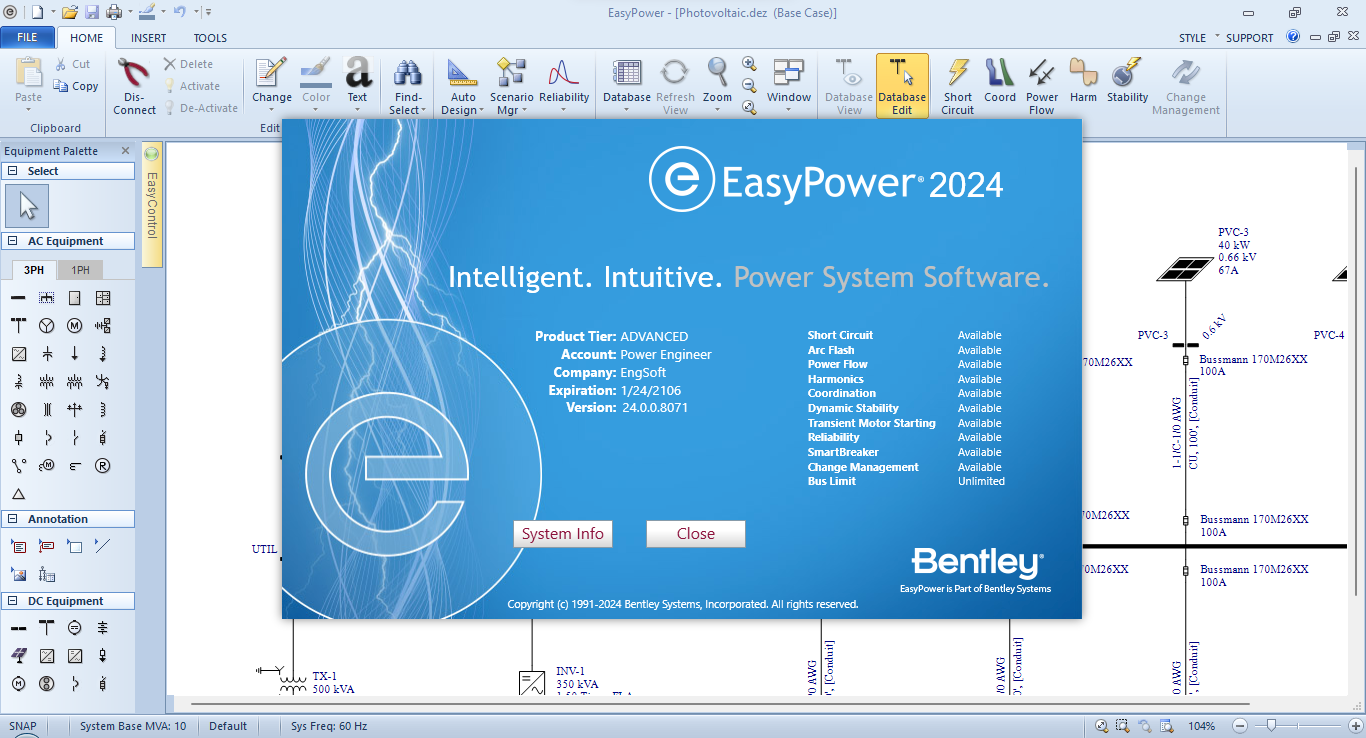Viewport: 1366px width, 738px height.
Task: Click the zoom slider minus button
Action: [x=1240, y=726]
